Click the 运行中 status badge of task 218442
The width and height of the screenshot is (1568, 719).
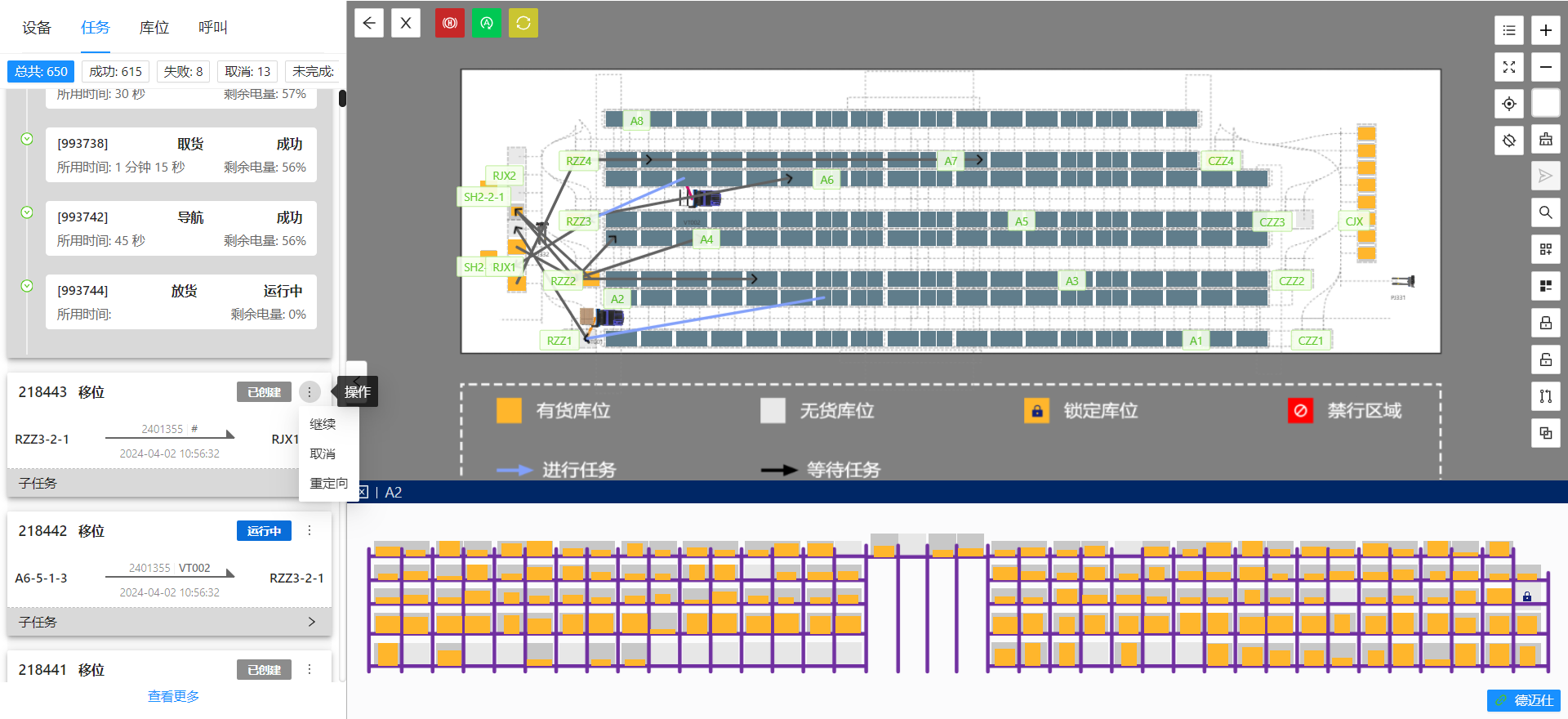click(264, 531)
